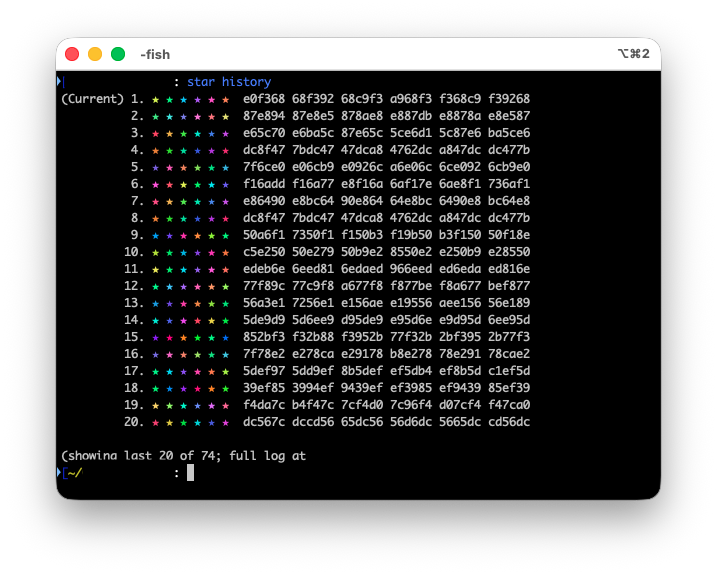Click hex code 7f6ce0
Image resolution: width=717 pixels, height=574 pixels.
(264, 166)
